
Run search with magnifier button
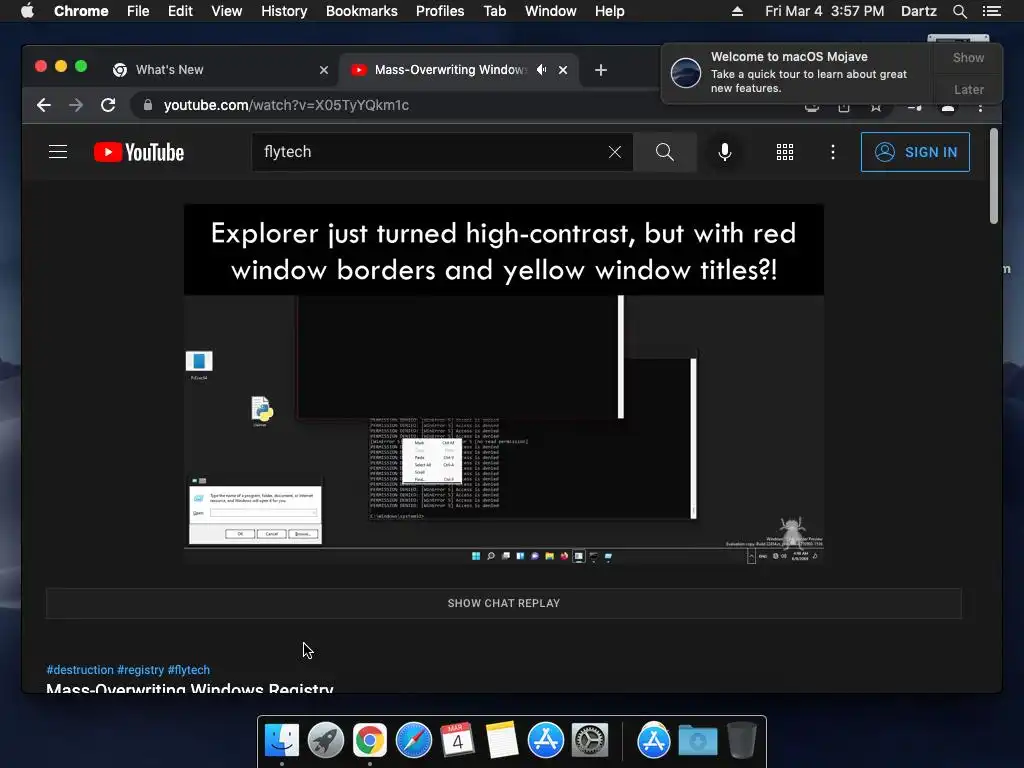(665, 152)
